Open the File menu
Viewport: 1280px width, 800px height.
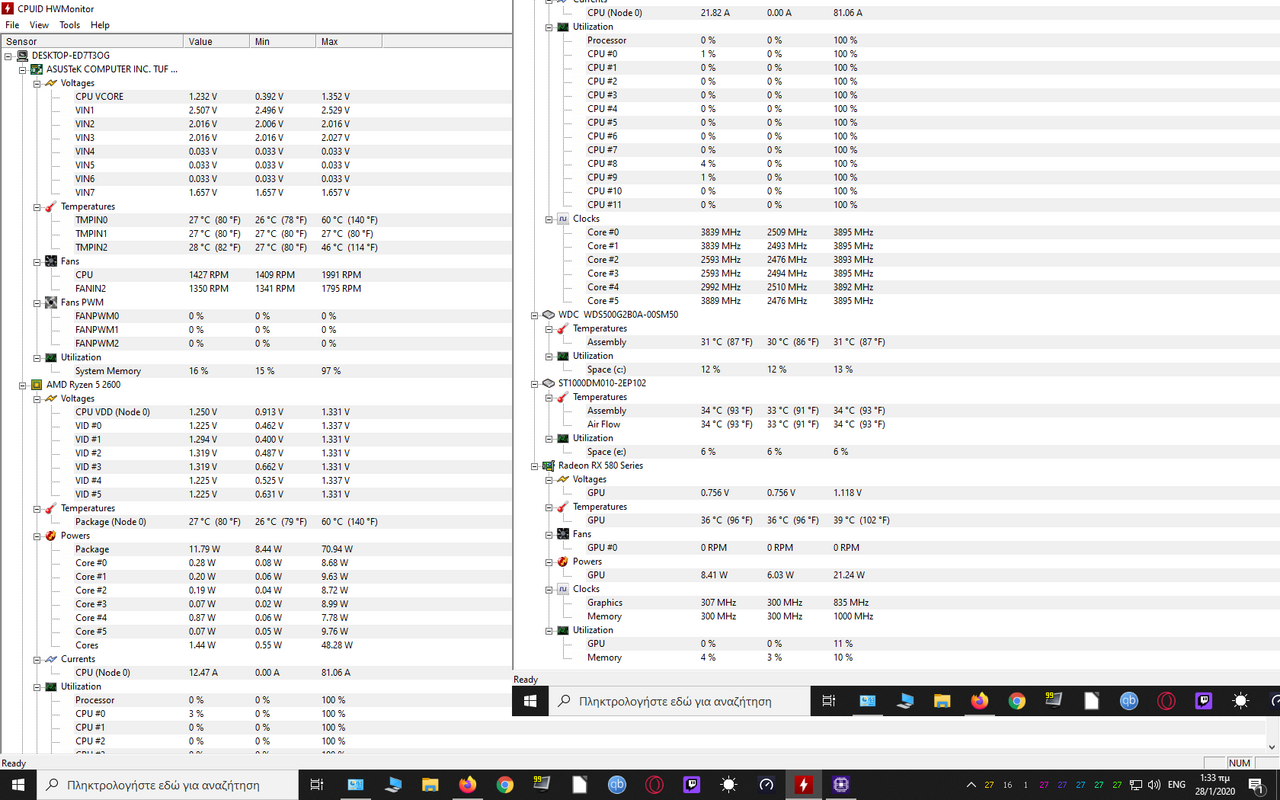[12, 25]
